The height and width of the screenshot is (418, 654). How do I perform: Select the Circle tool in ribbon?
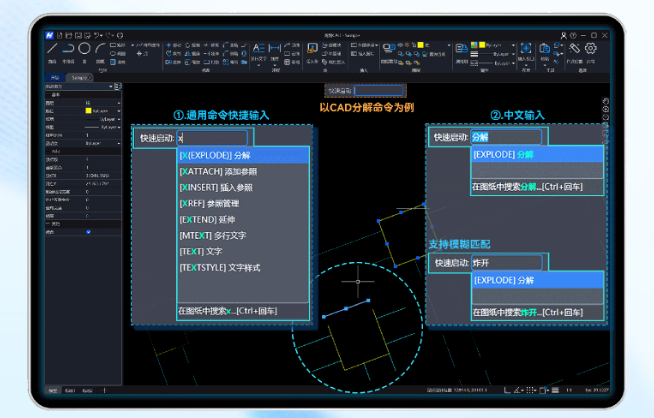click(x=85, y=48)
